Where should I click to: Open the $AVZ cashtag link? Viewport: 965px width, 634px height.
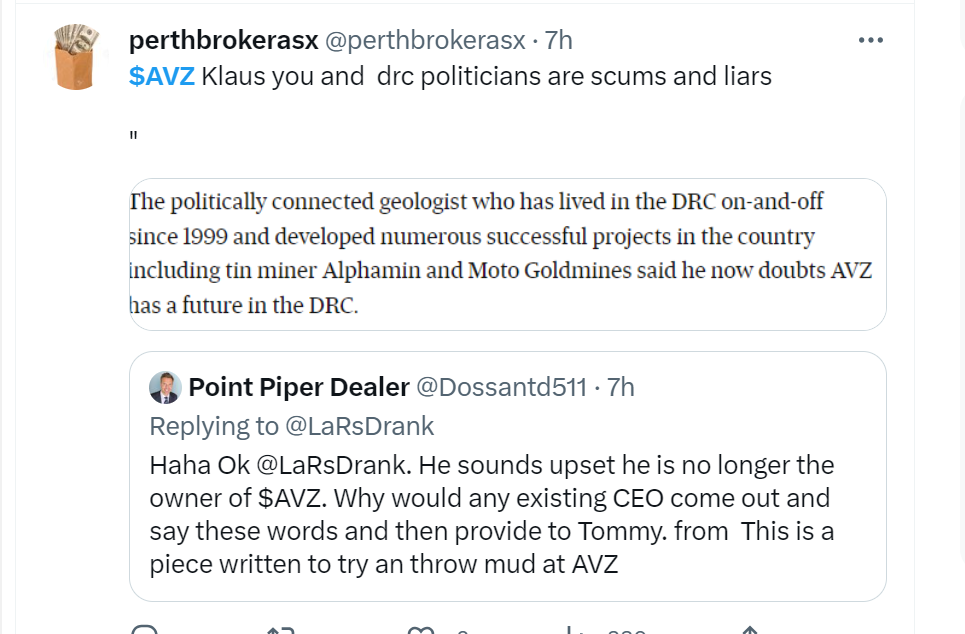click(x=162, y=77)
